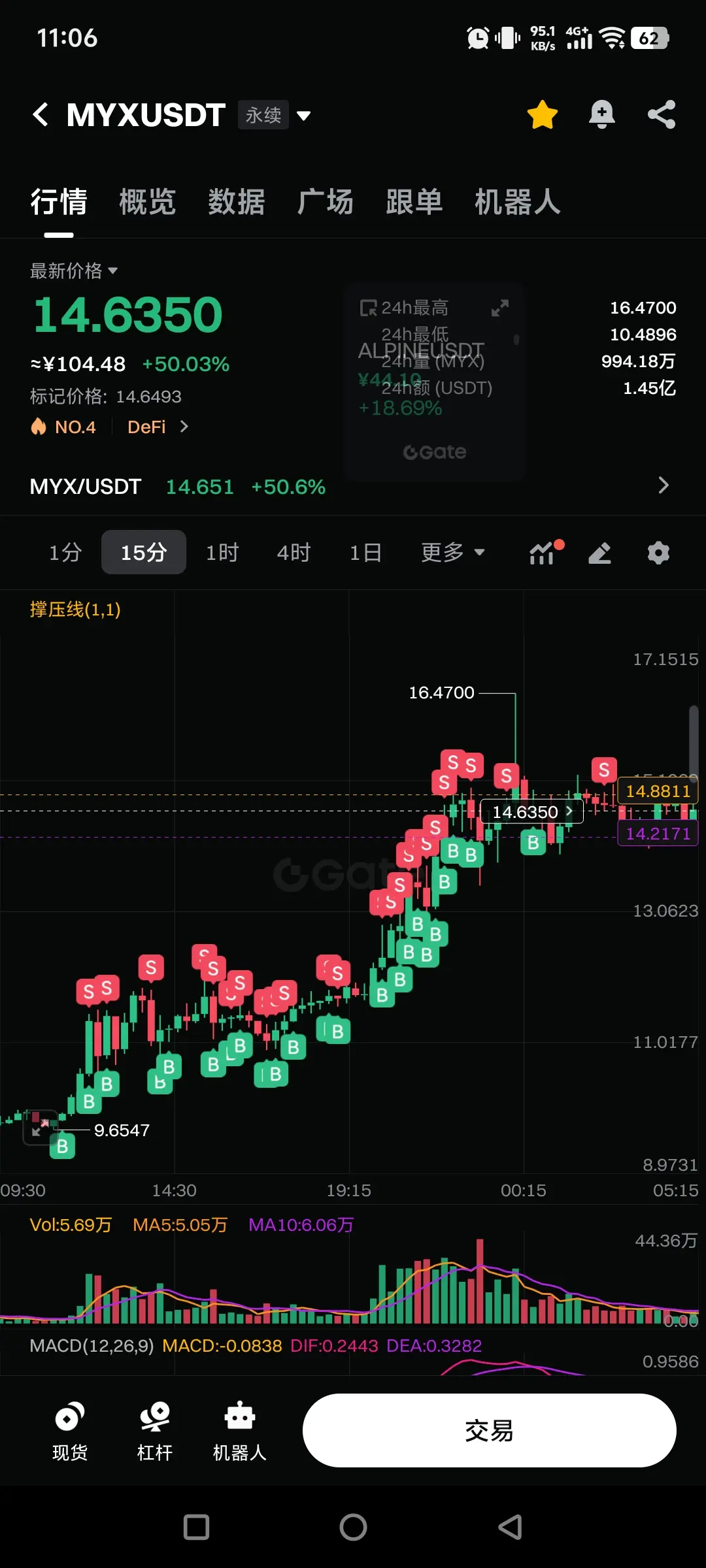Tap the B marker below 9.6547 low
Viewport: 706px width, 1568px height.
[x=62, y=1146]
